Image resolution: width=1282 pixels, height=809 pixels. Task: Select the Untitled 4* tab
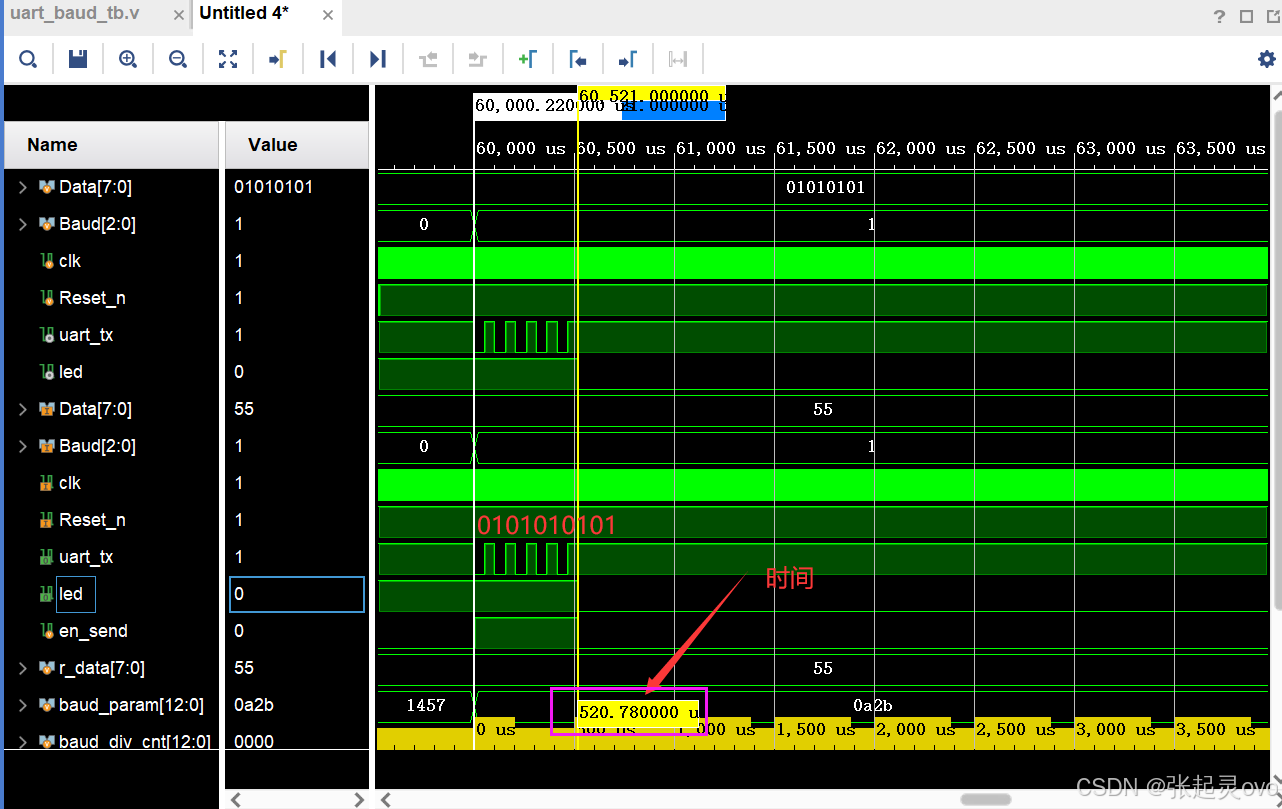click(x=244, y=14)
